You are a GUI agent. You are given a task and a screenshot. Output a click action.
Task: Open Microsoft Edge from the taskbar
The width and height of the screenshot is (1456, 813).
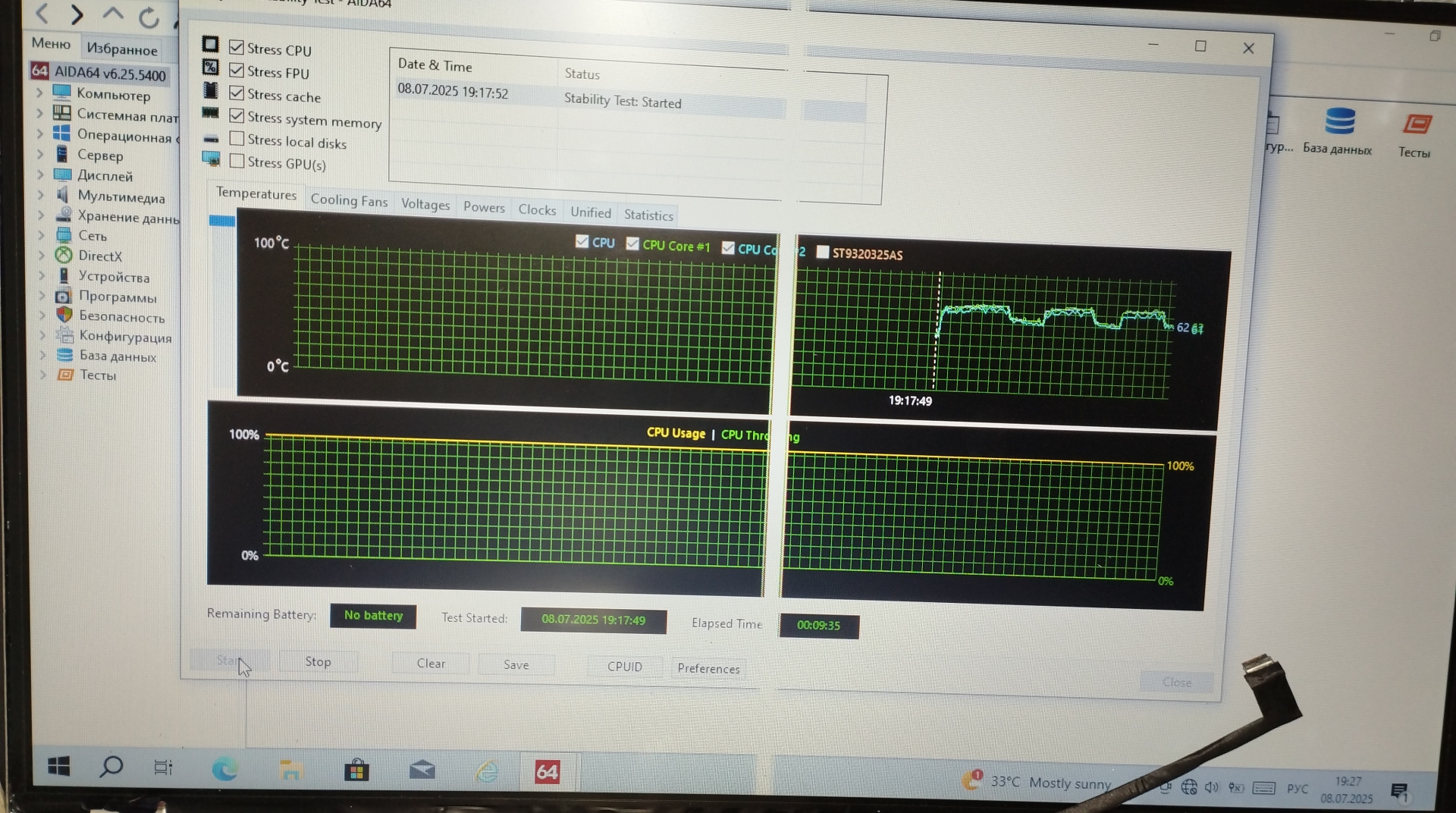pyautogui.click(x=224, y=769)
